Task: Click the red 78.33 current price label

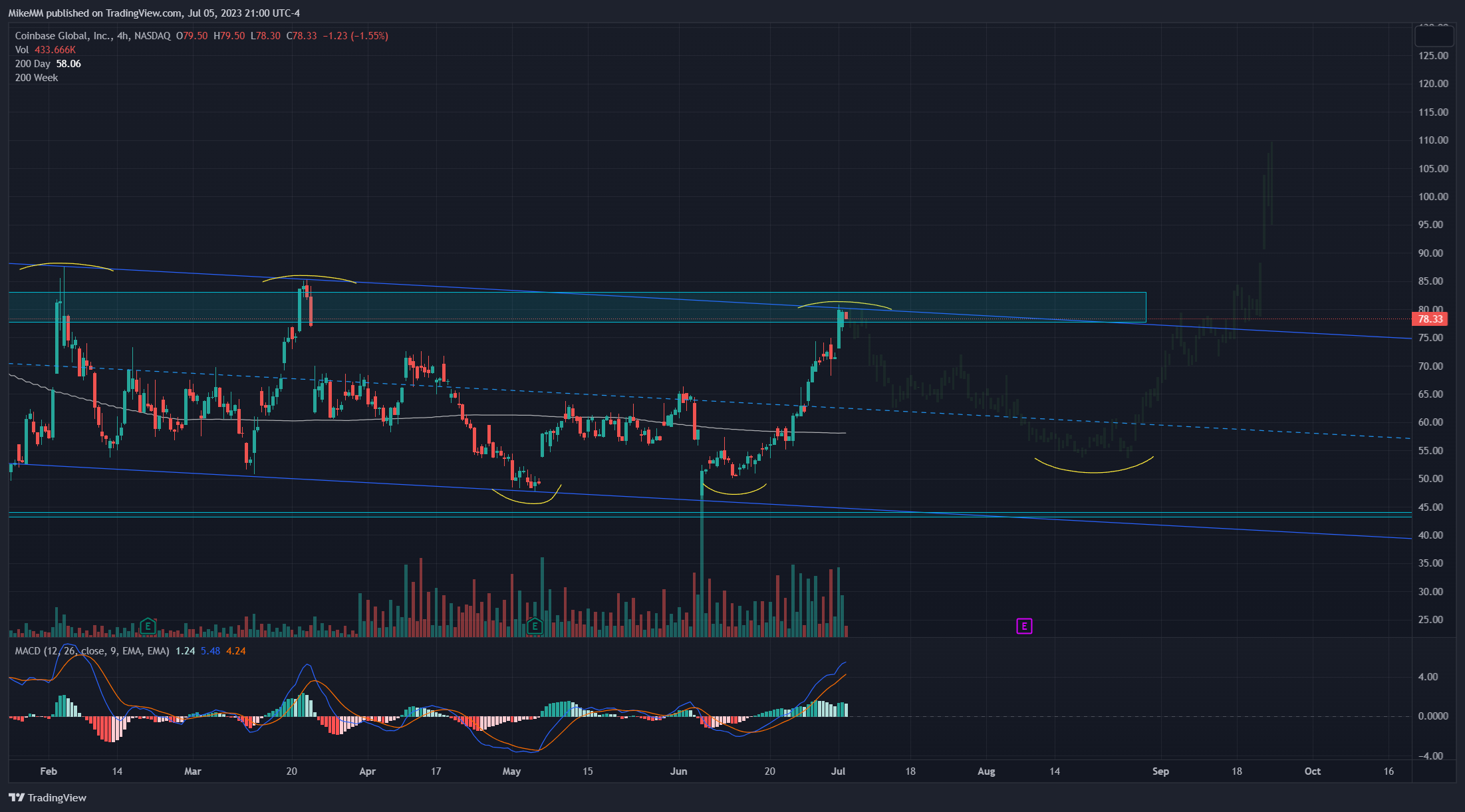Action: [1430, 319]
